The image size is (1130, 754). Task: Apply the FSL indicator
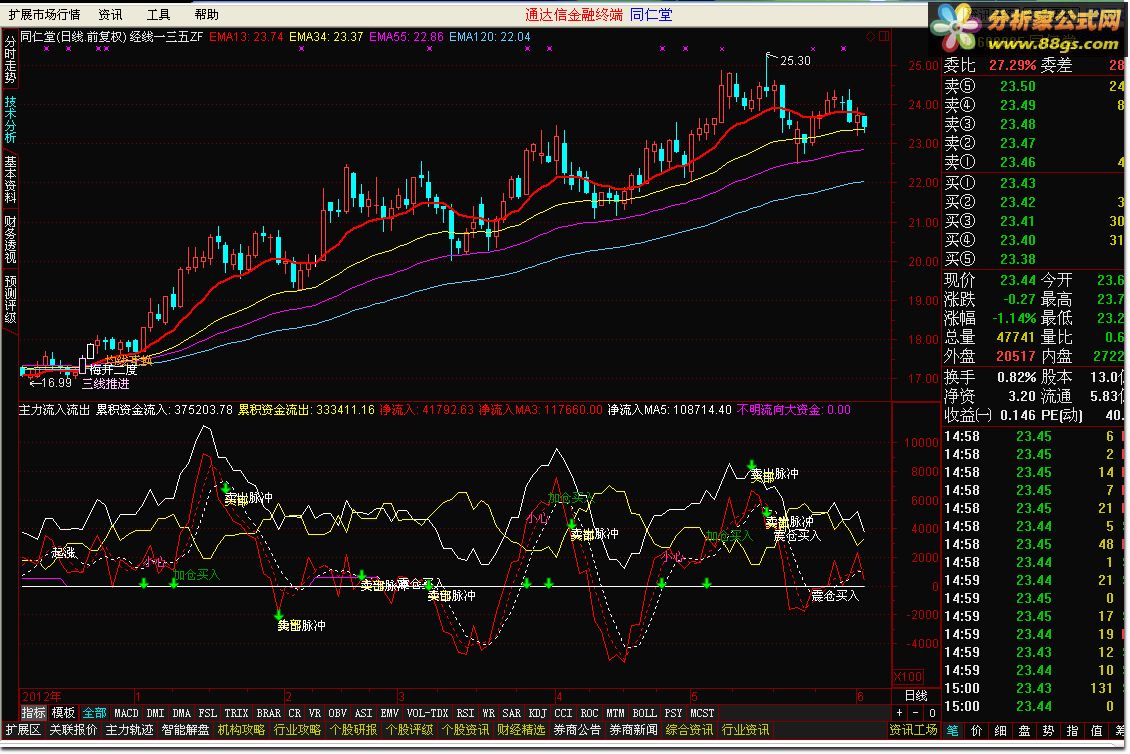click(x=208, y=713)
